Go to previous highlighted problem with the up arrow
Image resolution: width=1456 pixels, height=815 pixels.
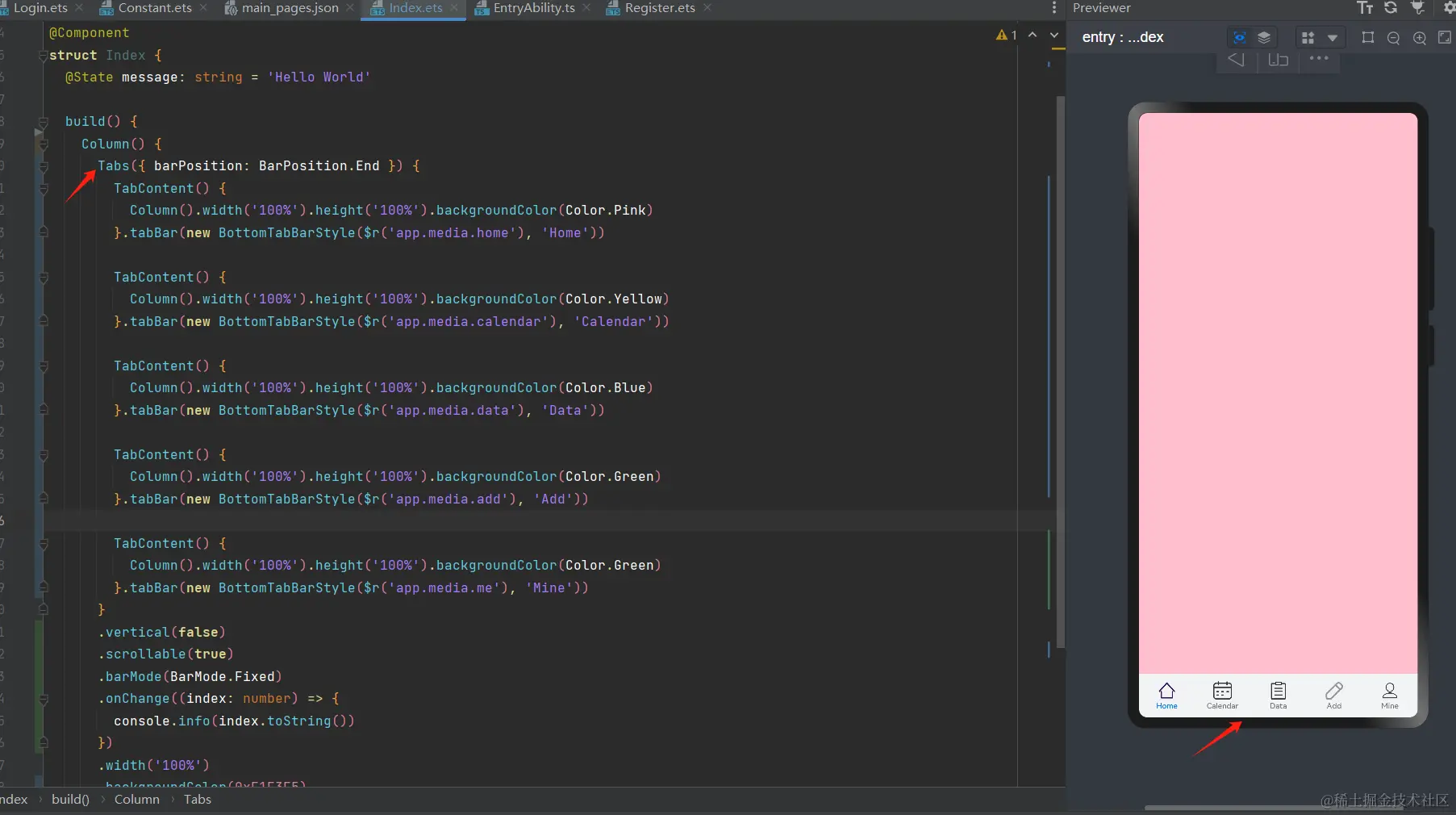click(1033, 35)
